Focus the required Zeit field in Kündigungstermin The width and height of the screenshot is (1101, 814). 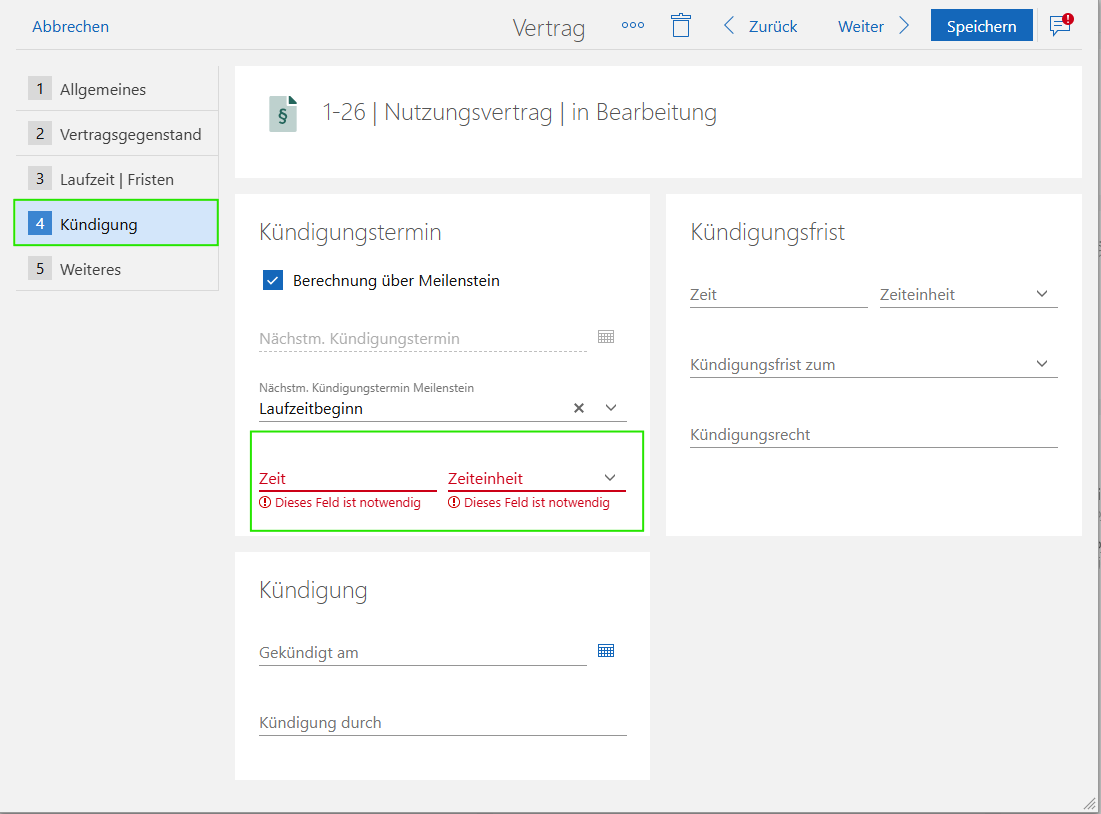(348, 478)
